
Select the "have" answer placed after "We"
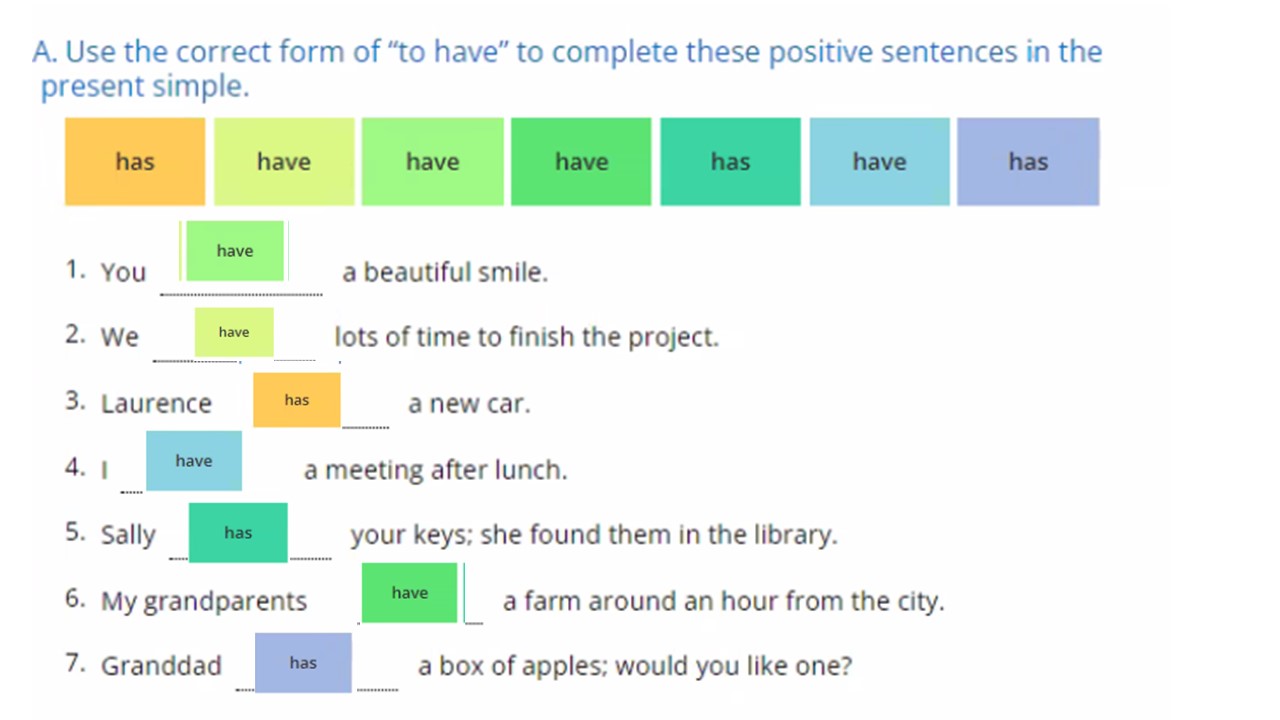(234, 332)
